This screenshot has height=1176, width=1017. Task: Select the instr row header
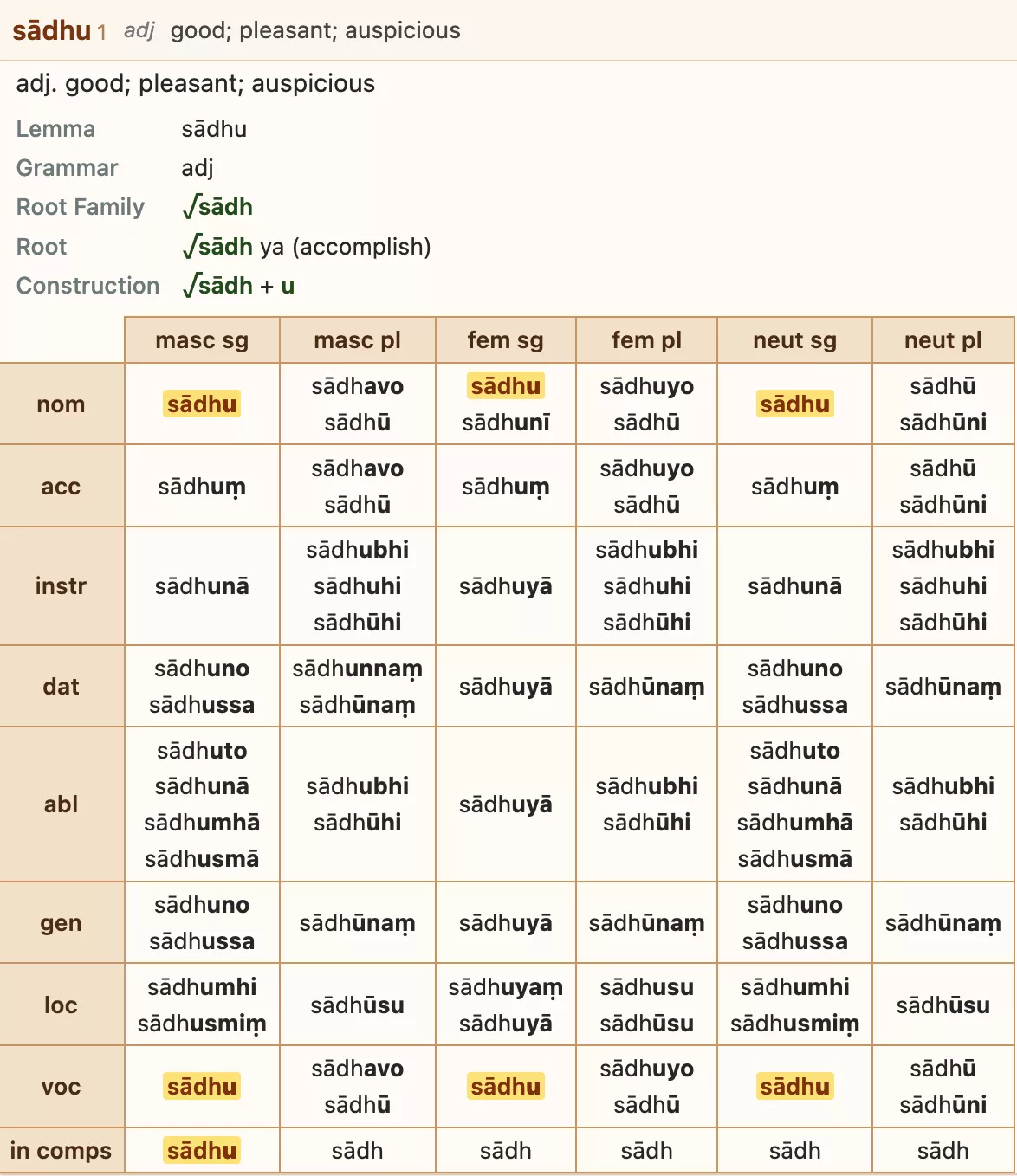[62, 586]
